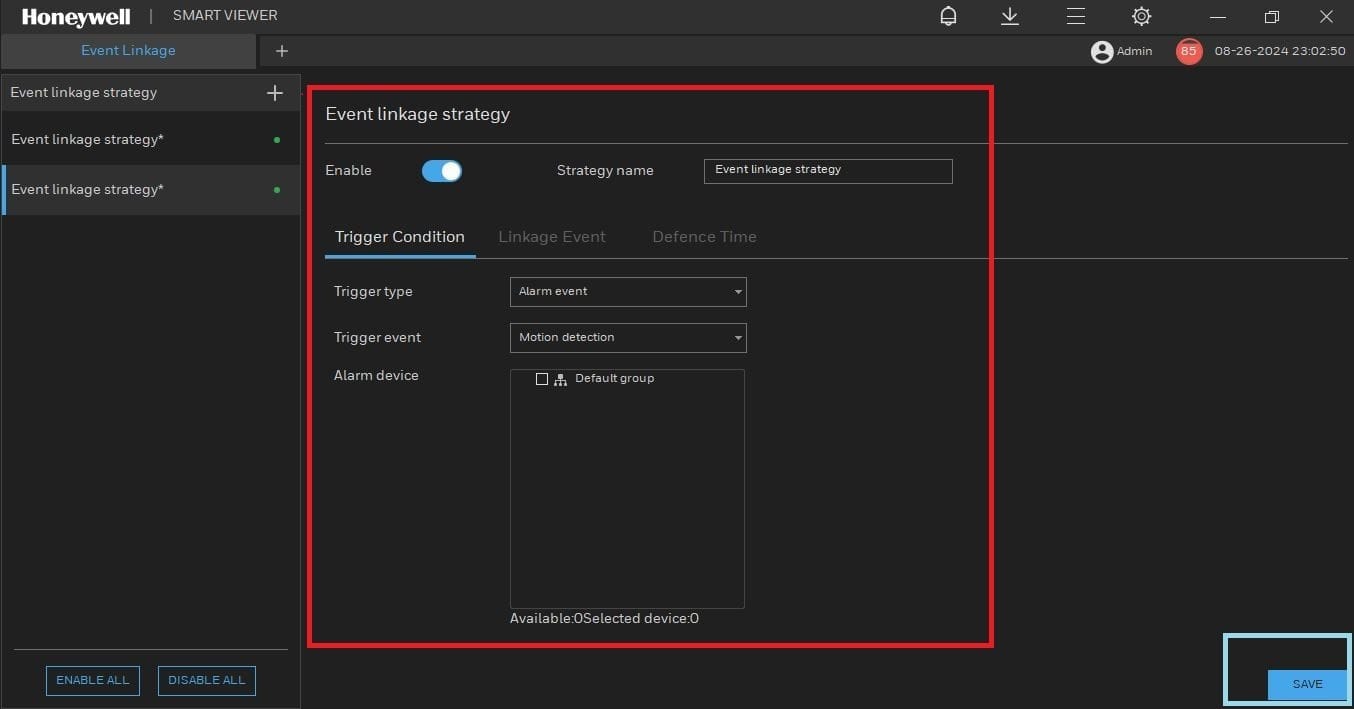
Task: Switch to the Defence Time tab
Action: pos(703,237)
